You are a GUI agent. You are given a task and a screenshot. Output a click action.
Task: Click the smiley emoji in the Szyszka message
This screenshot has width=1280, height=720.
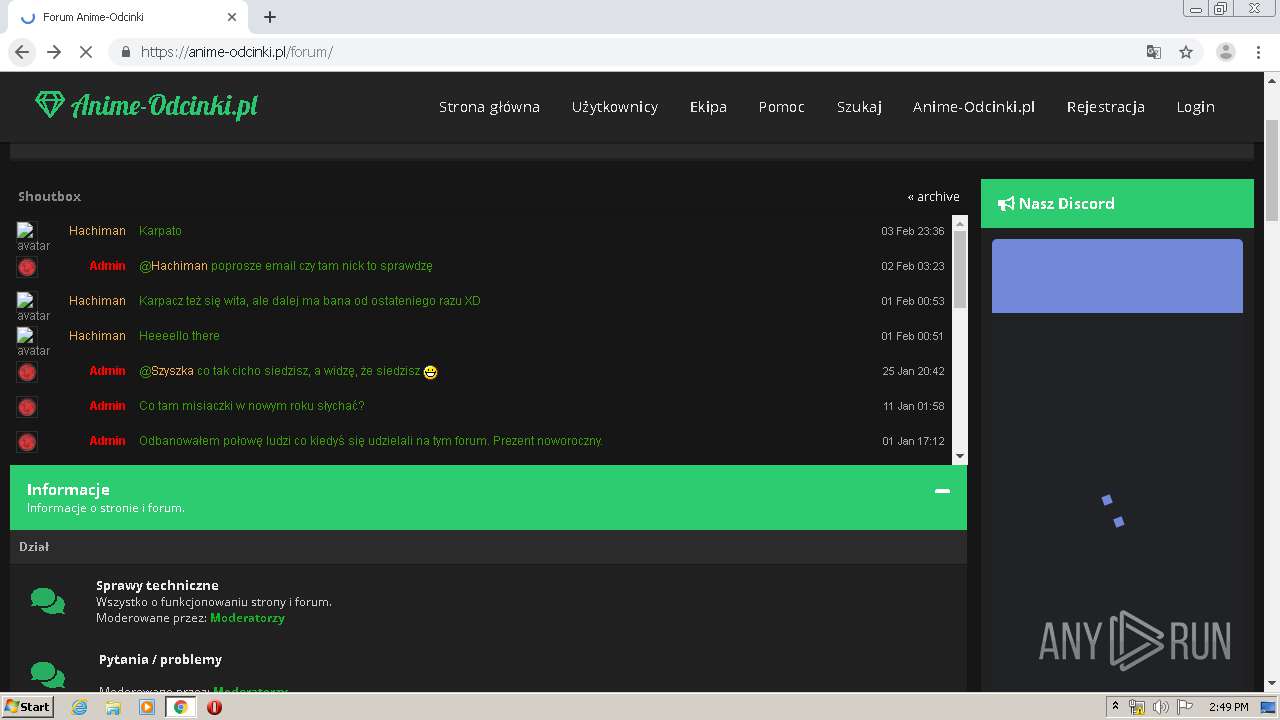point(431,372)
